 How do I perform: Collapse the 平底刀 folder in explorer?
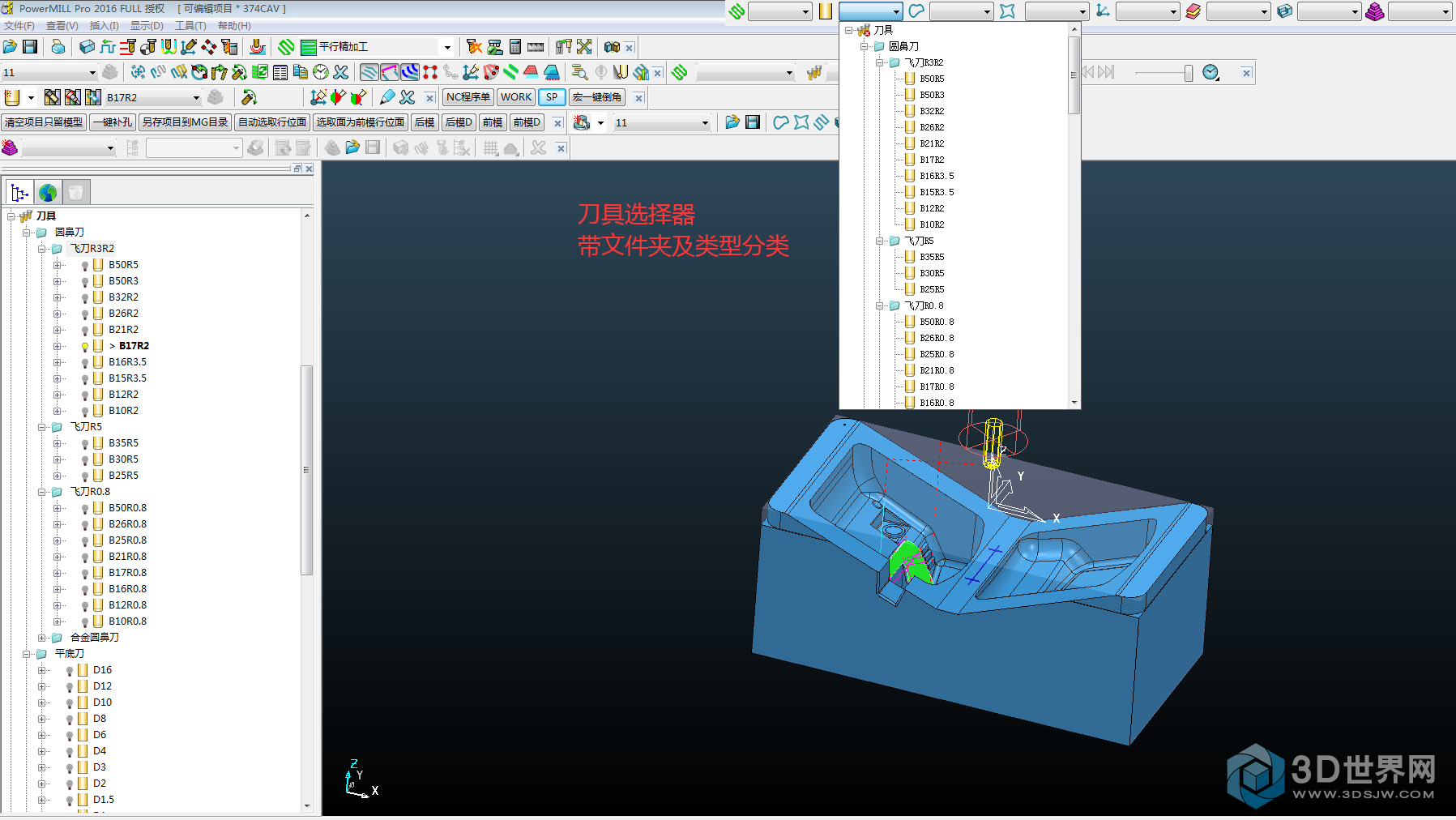[x=26, y=654]
